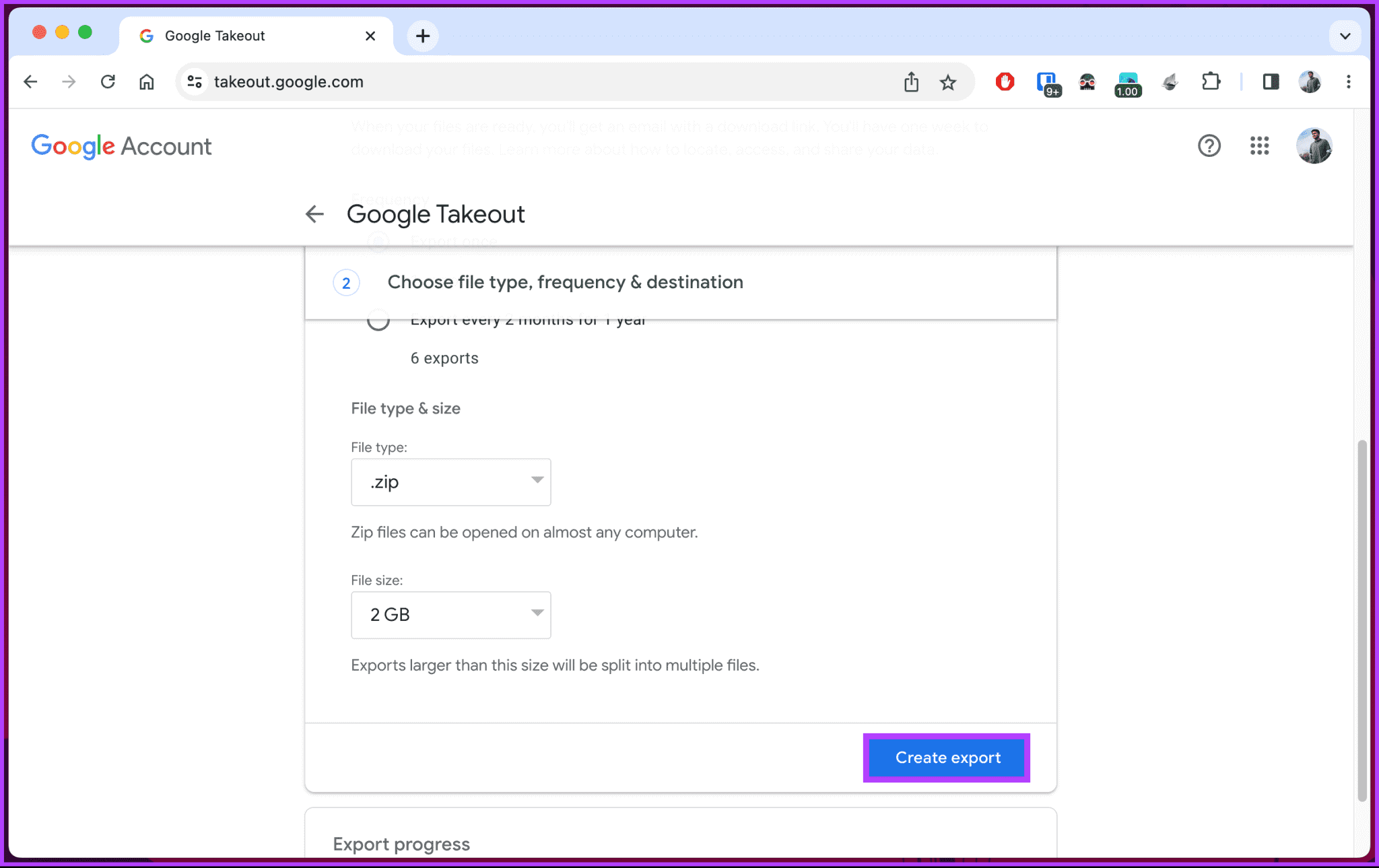
Task: Toggle the browser side panel
Action: coord(1271,81)
